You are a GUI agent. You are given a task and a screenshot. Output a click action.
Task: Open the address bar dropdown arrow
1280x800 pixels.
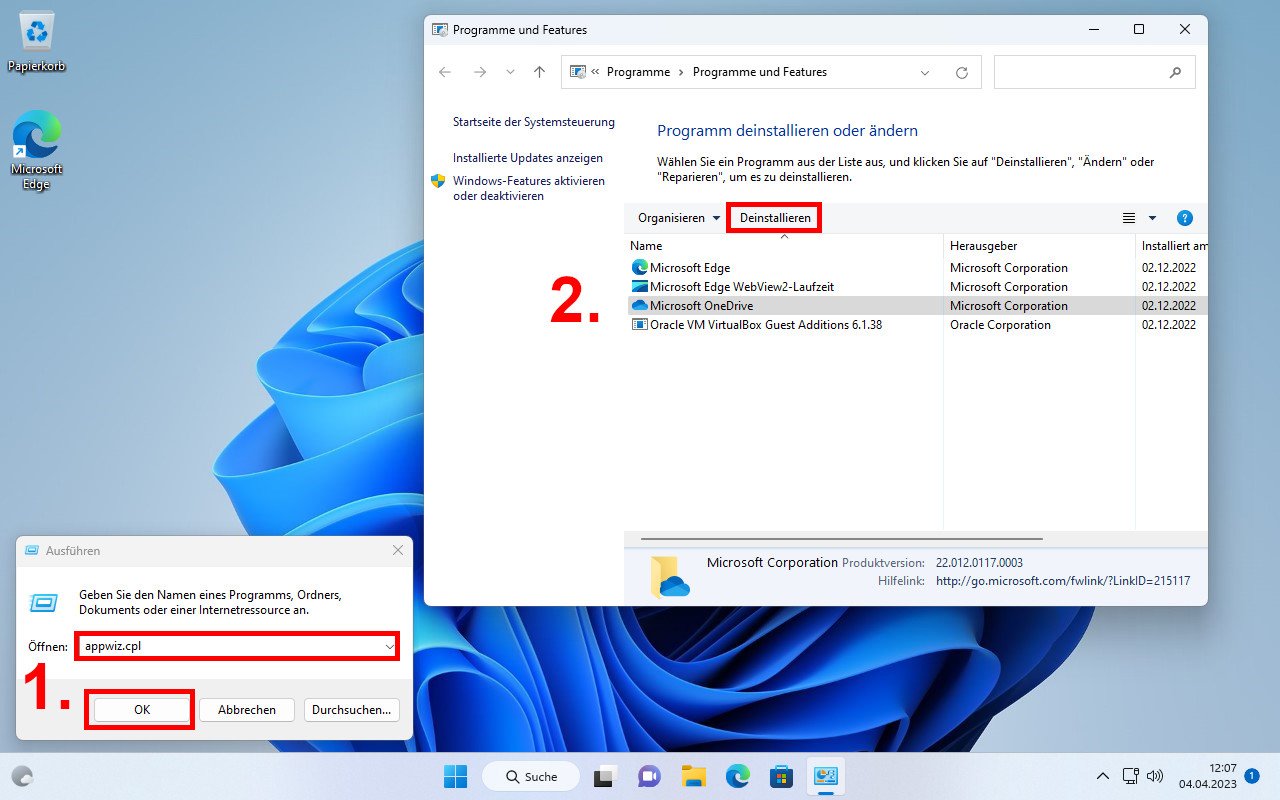point(925,72)
